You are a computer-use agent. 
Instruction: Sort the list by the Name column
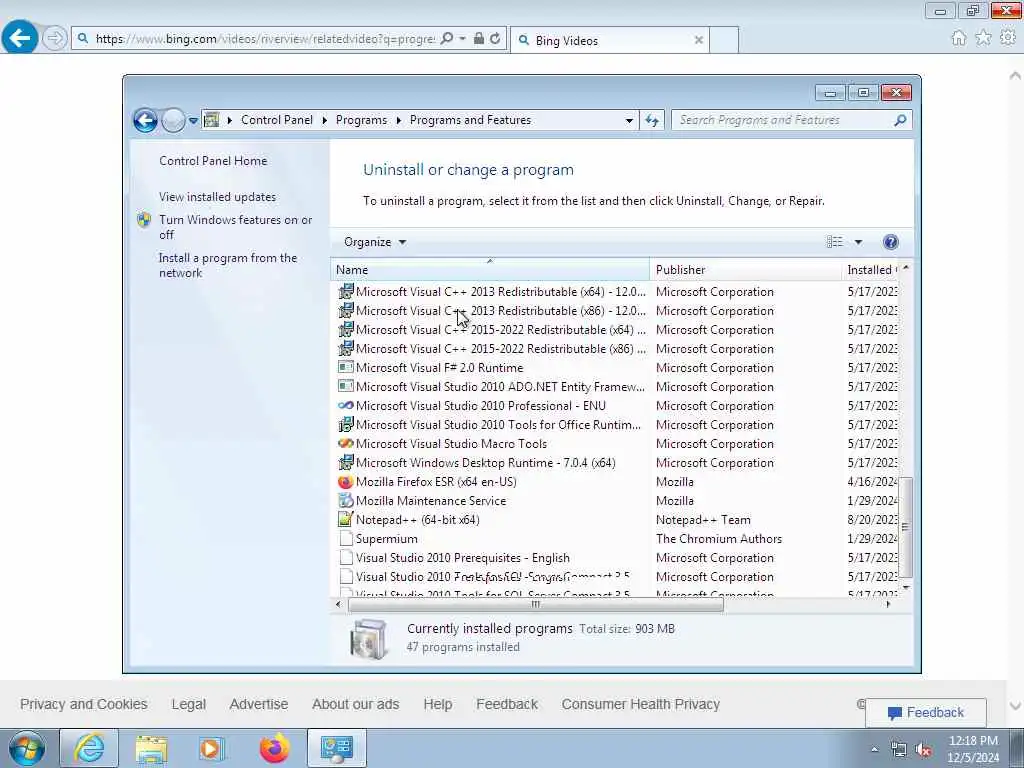[x=490, y=270]
